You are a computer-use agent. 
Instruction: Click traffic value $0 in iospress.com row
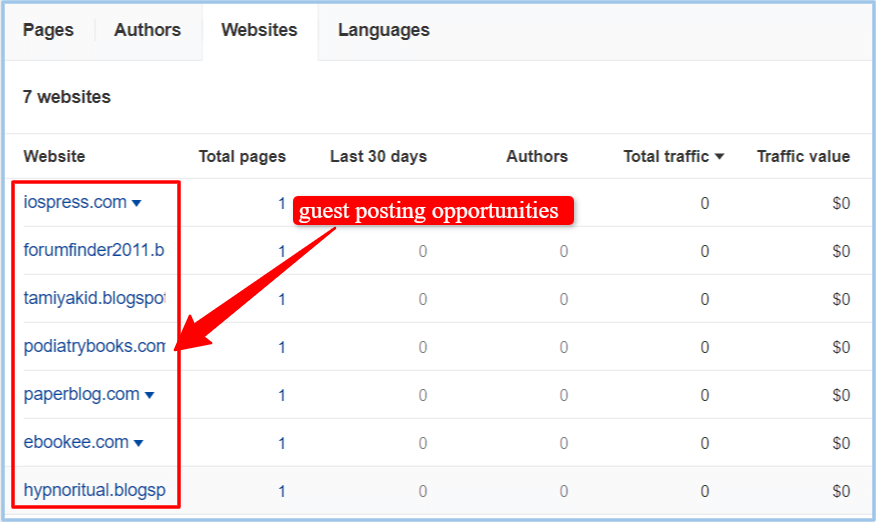tap(841, 203)
